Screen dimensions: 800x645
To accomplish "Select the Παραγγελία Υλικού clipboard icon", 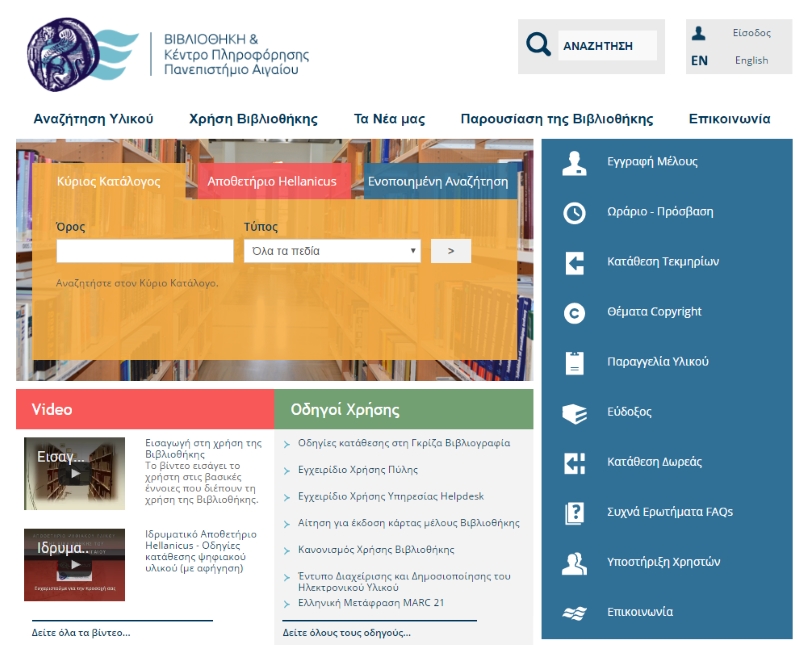I will coord(574,362).
